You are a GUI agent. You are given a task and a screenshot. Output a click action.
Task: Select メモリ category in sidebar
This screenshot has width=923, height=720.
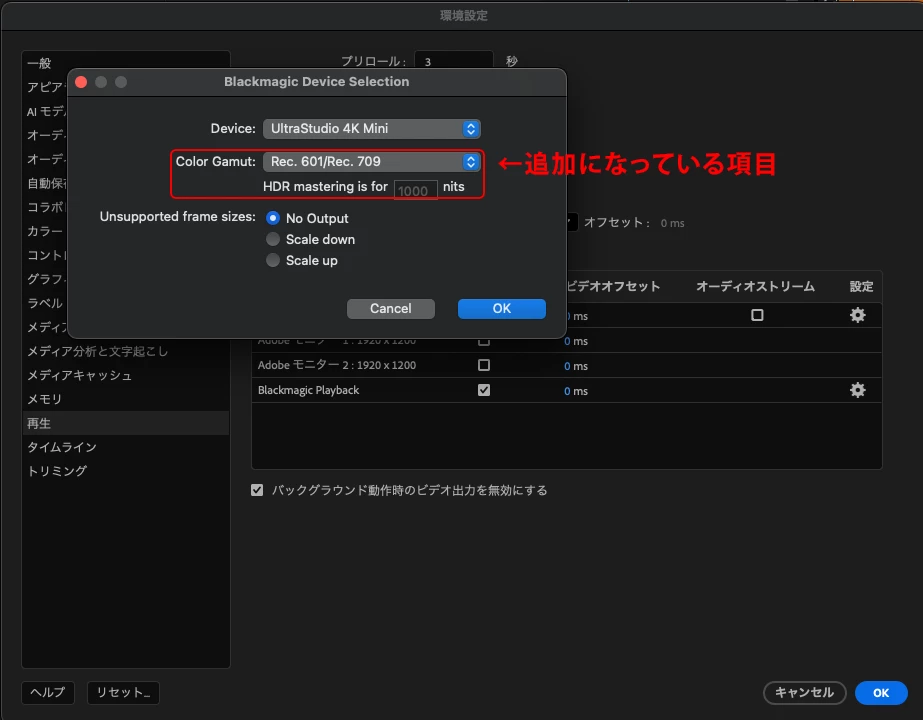(x=44, y=399)
